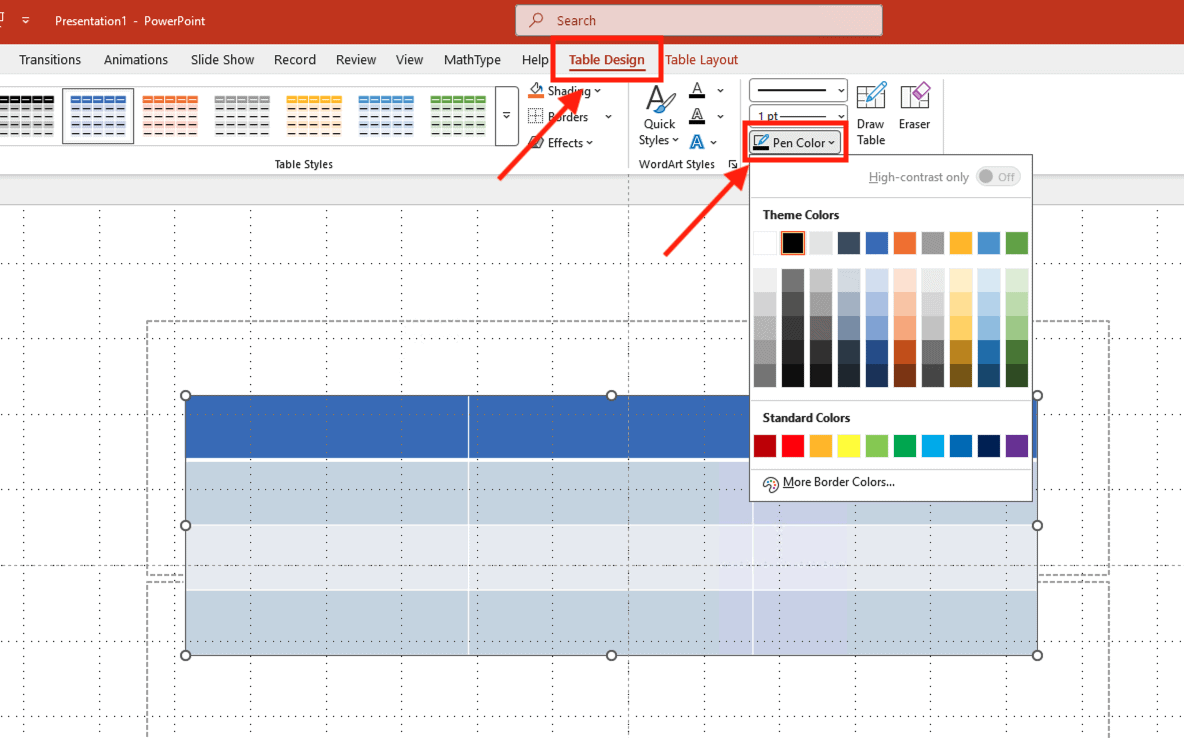Click the Shading paint bucket icon
The image size is (1184, 738).
pos(536,91)
